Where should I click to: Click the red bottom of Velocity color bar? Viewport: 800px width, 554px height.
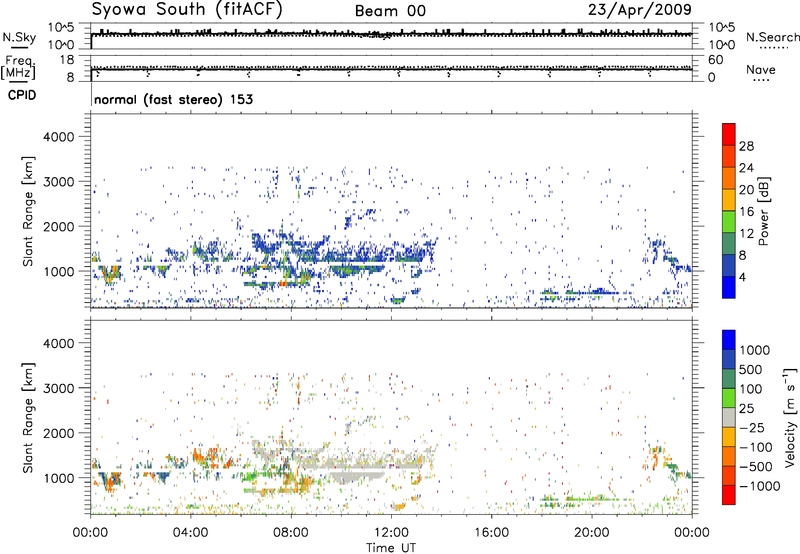[729, 495]
